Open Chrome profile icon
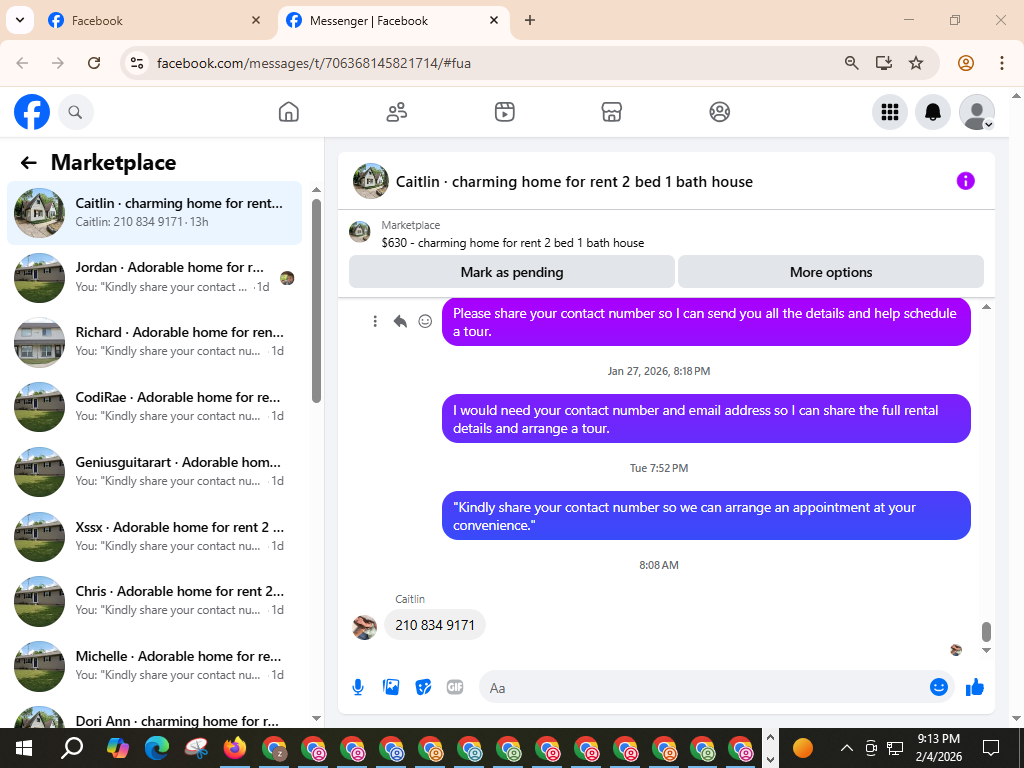1024x768 pixels. [965, 63]
